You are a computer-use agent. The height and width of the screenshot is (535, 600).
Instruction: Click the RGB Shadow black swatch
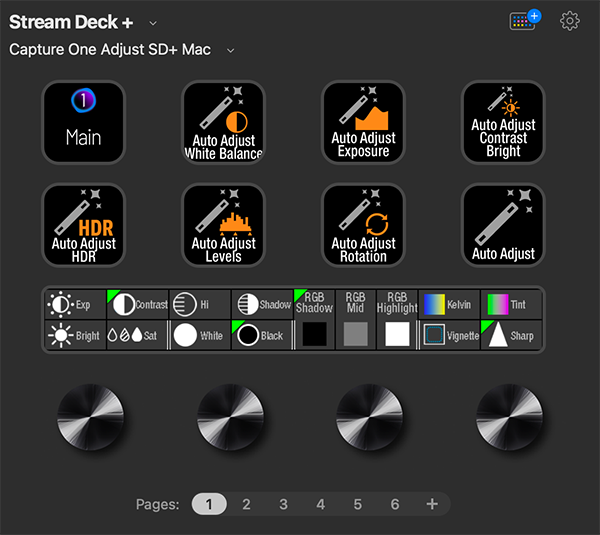tap(315, 334)
